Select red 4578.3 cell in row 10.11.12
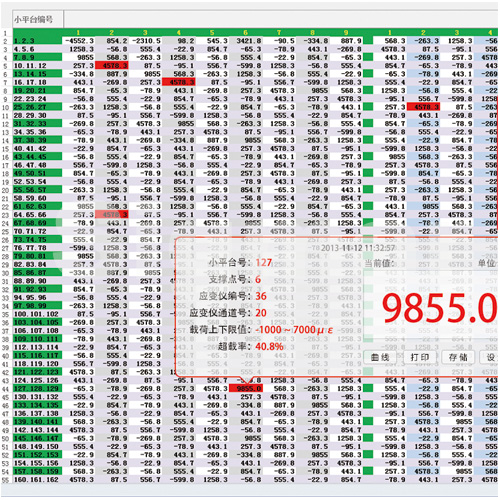Viewport: 500px width, 500px height. point(112,65)
